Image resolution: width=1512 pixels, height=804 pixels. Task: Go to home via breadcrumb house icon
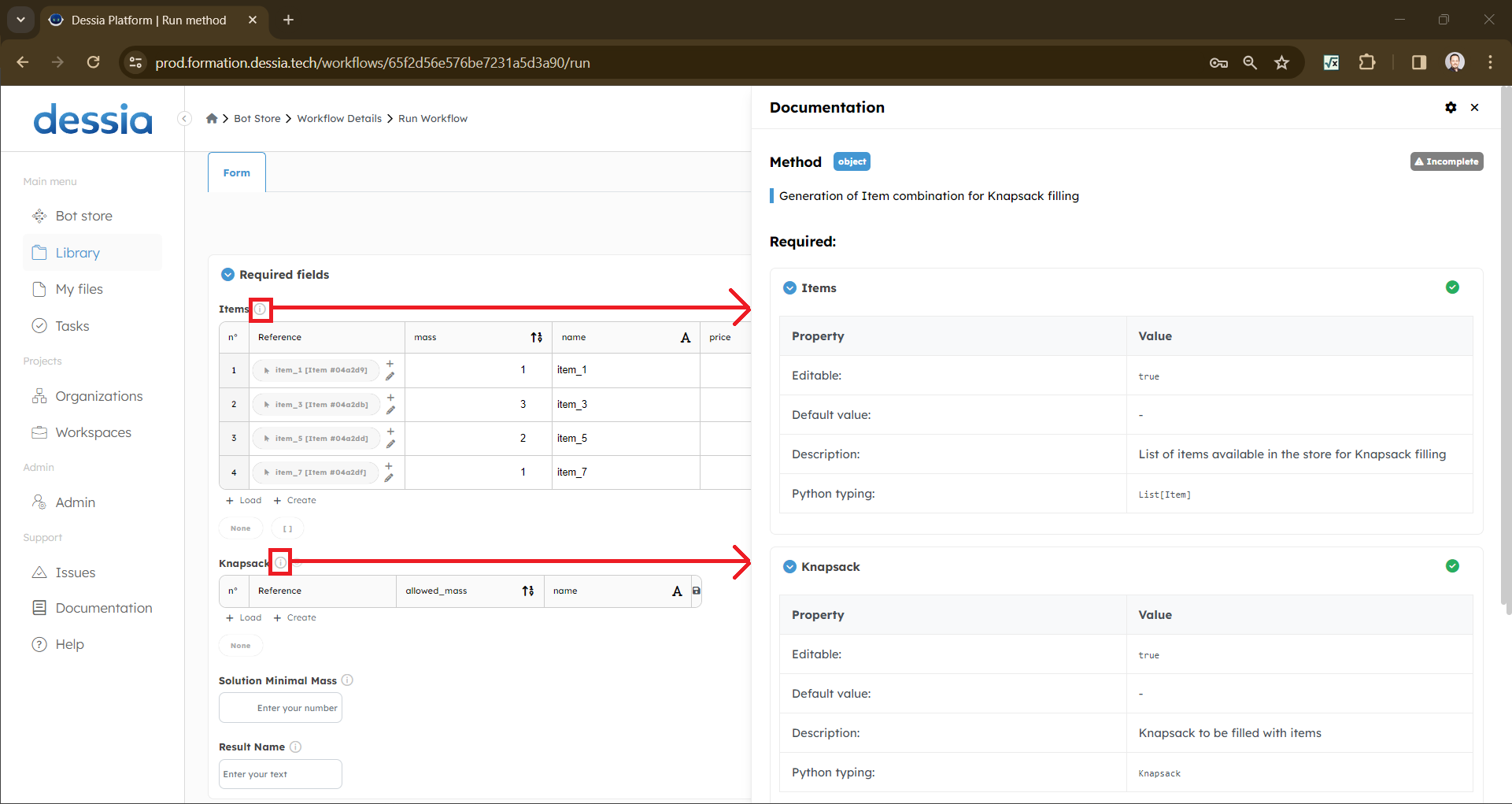(x=212, y=118)
